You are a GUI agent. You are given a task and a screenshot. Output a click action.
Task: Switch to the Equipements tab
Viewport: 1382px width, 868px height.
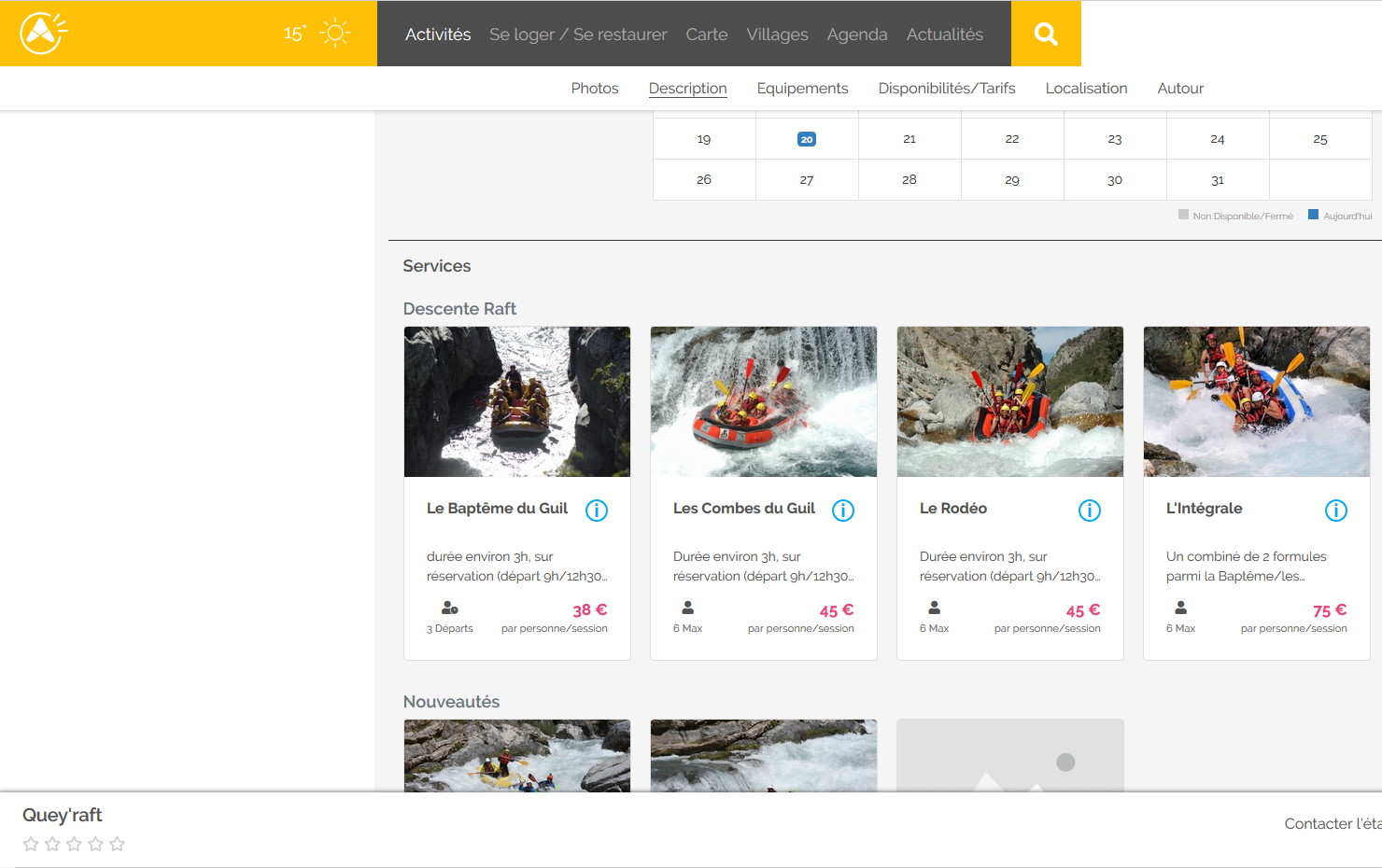pyautogui.click(x=802, y=88)
